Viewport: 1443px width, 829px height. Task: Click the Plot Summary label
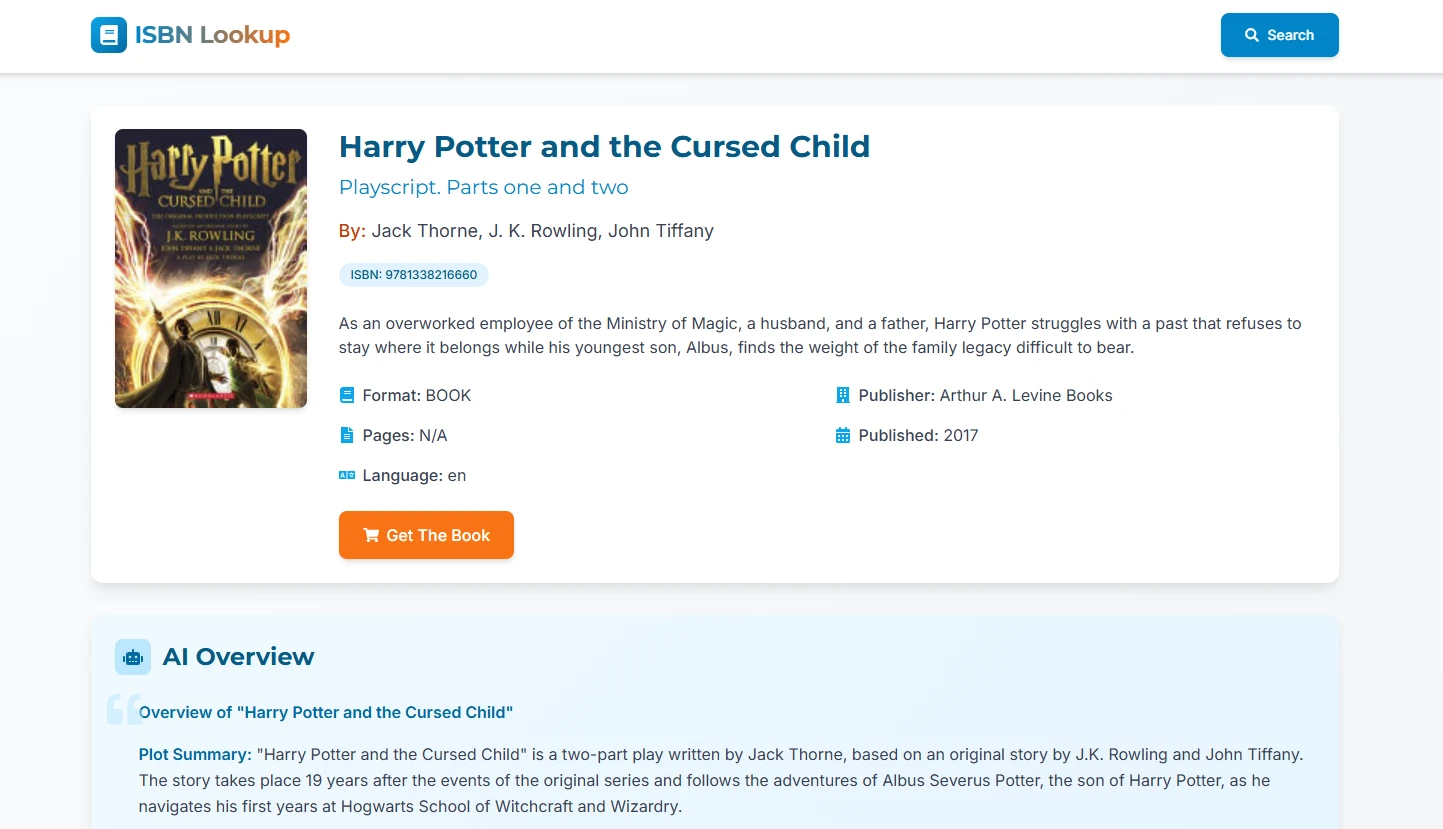click(x=195, y=754)
